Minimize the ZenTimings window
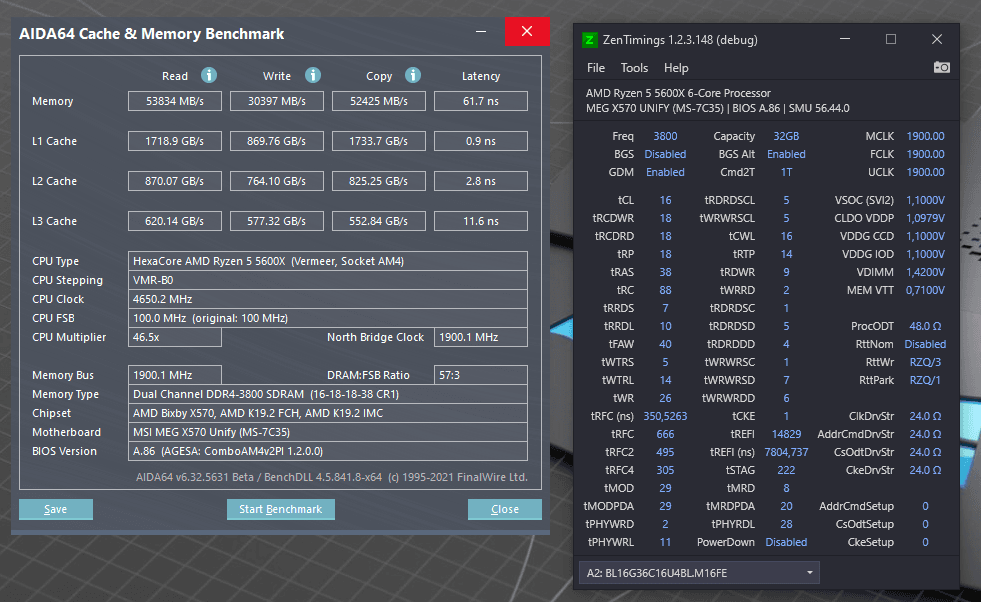981x602 pixels. [845, 39]
